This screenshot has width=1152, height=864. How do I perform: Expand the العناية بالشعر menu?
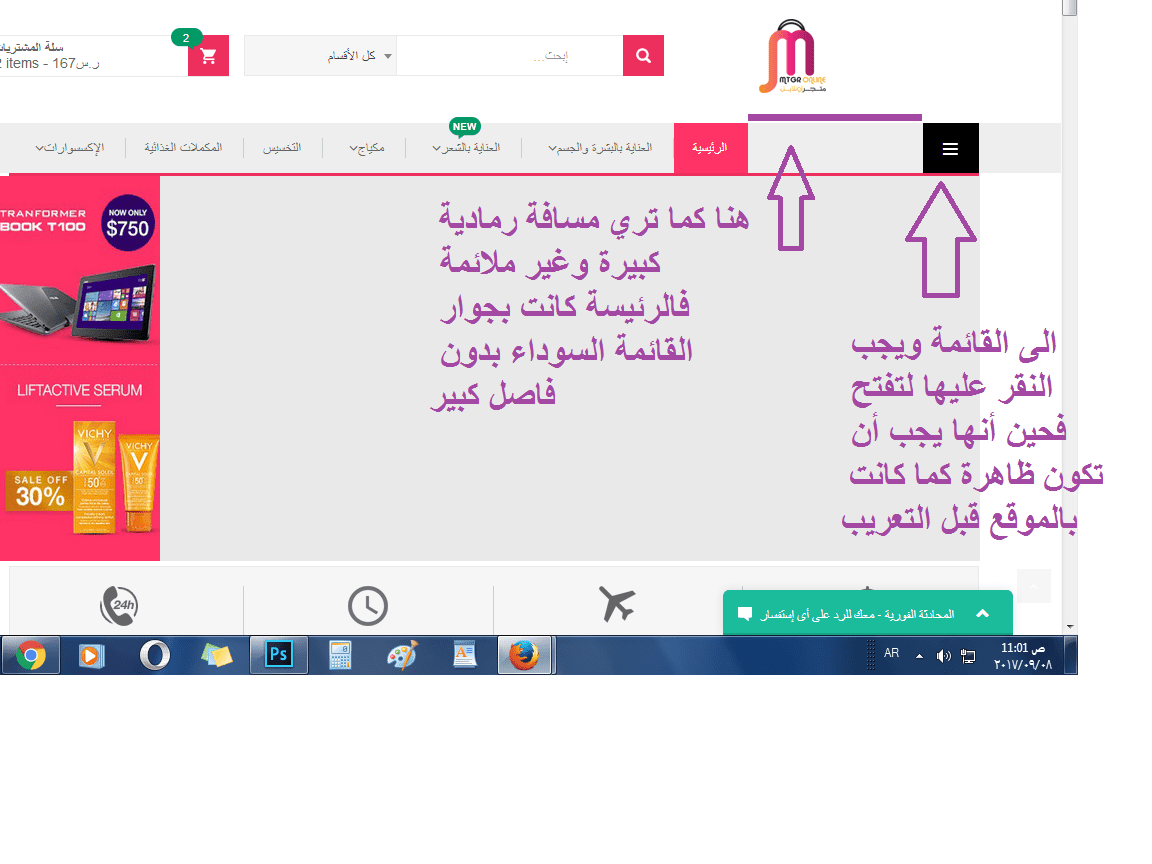(x=465, y=148)
